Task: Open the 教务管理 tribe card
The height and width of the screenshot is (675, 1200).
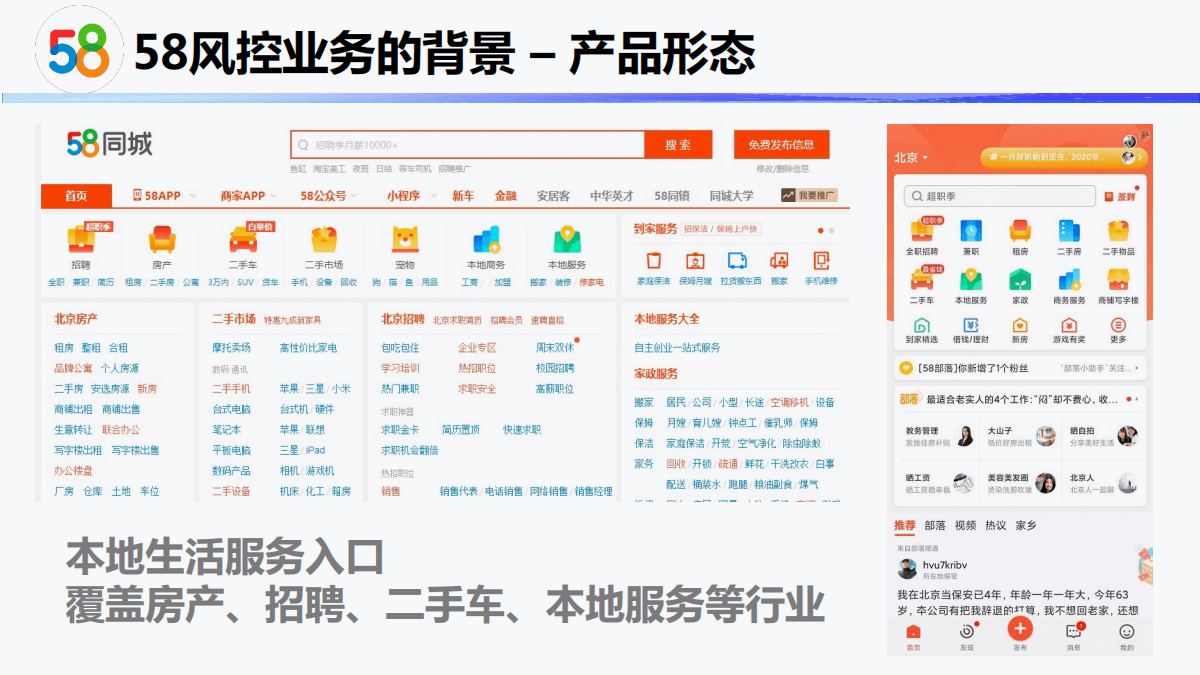Action: pos(940,435)
